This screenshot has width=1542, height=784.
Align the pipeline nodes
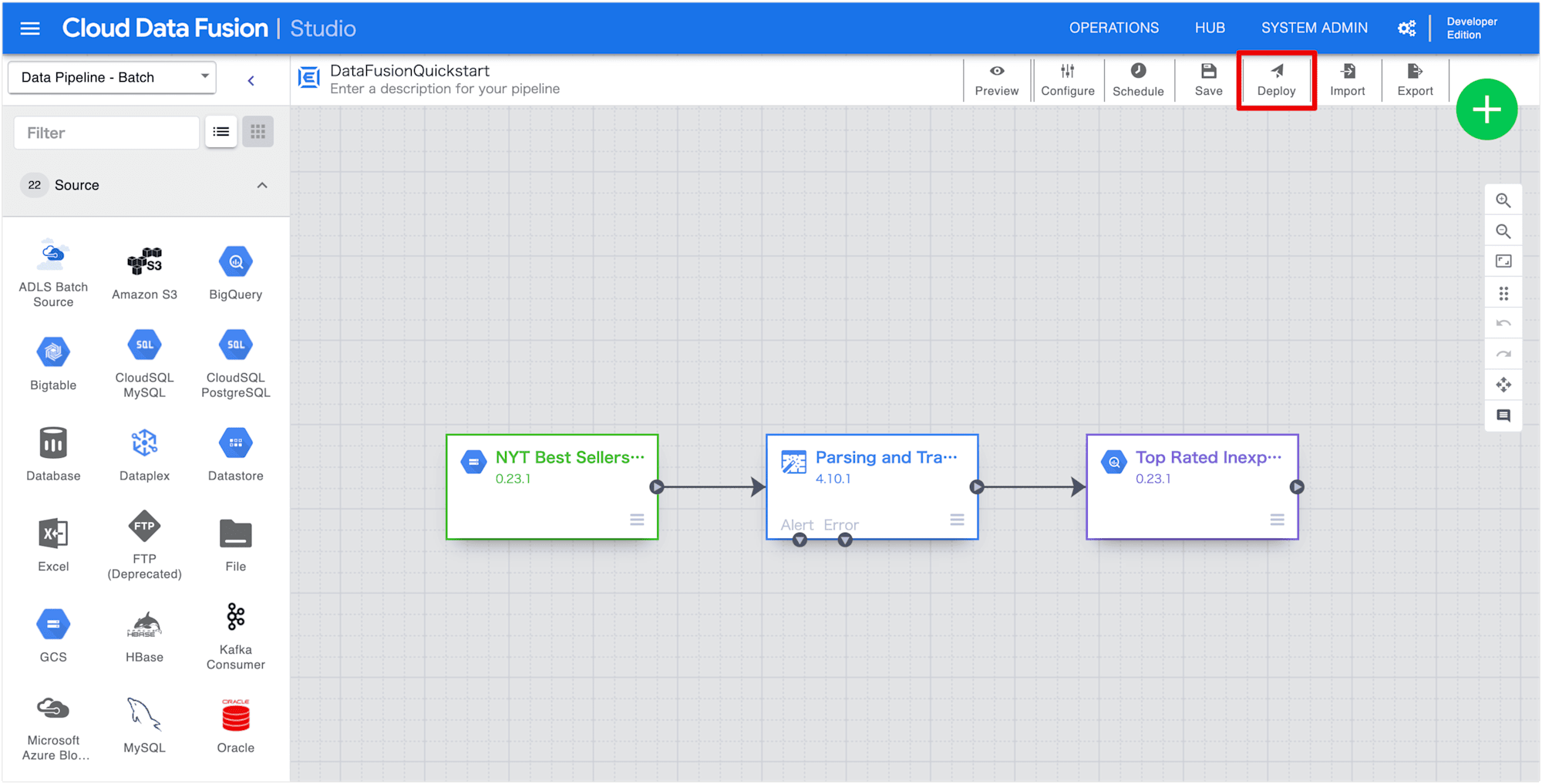1503,293
